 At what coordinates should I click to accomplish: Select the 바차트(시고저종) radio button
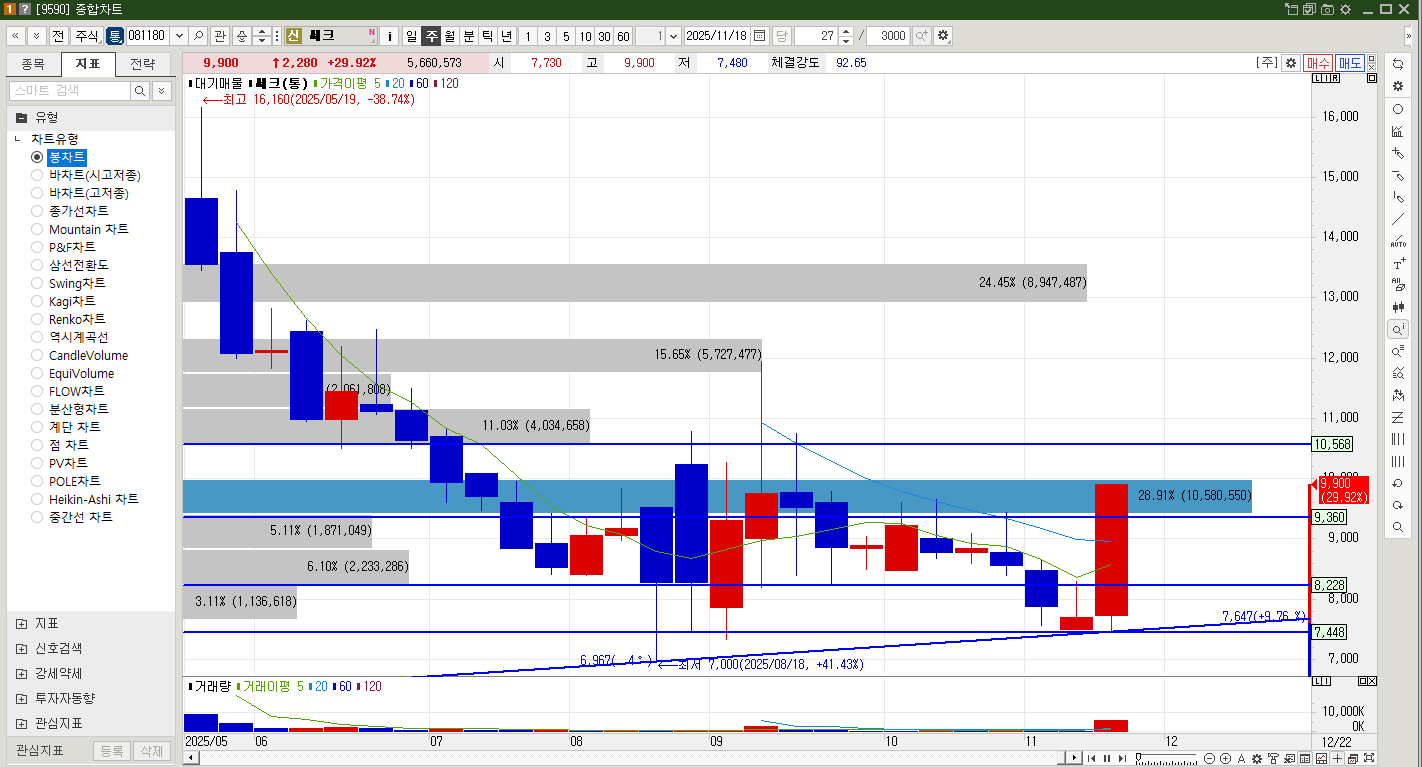pyautogui.click(x=37, y=175)
